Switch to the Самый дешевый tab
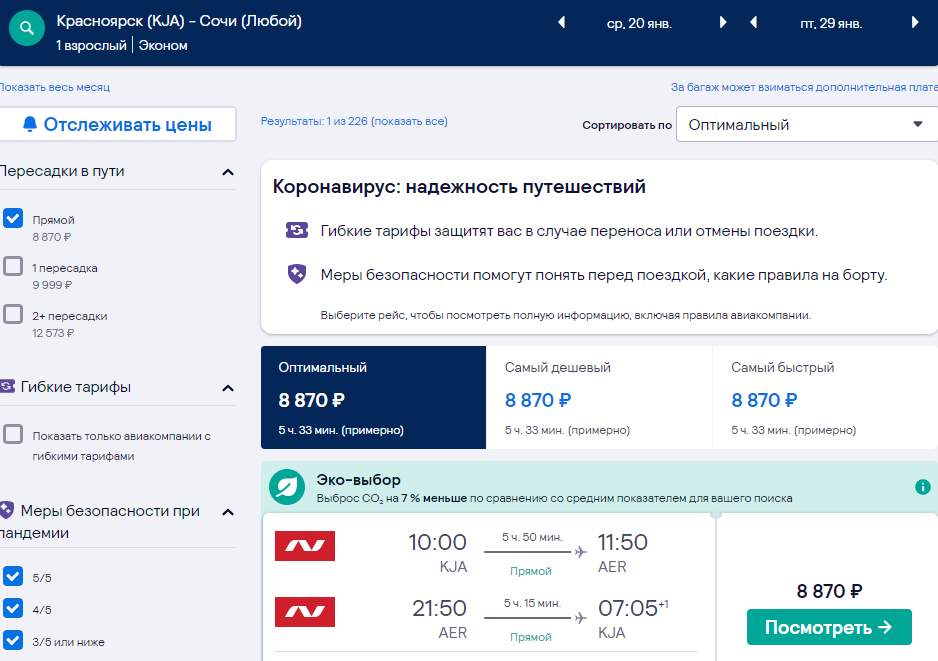The width and height of the screenshot is (938, 661). click(599, 397)
